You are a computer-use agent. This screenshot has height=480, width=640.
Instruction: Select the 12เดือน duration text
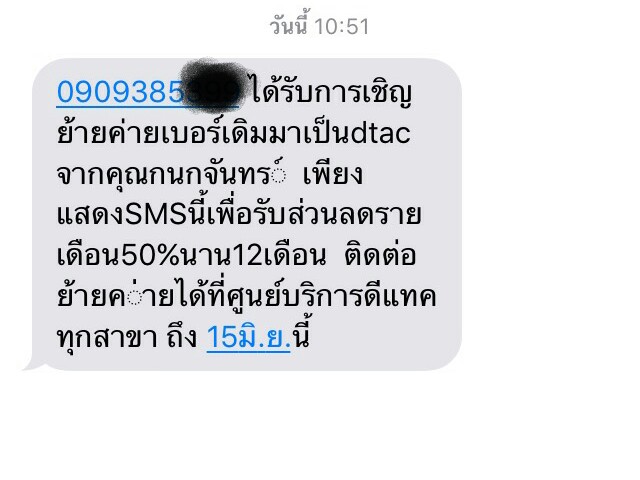tap(275, 256)
